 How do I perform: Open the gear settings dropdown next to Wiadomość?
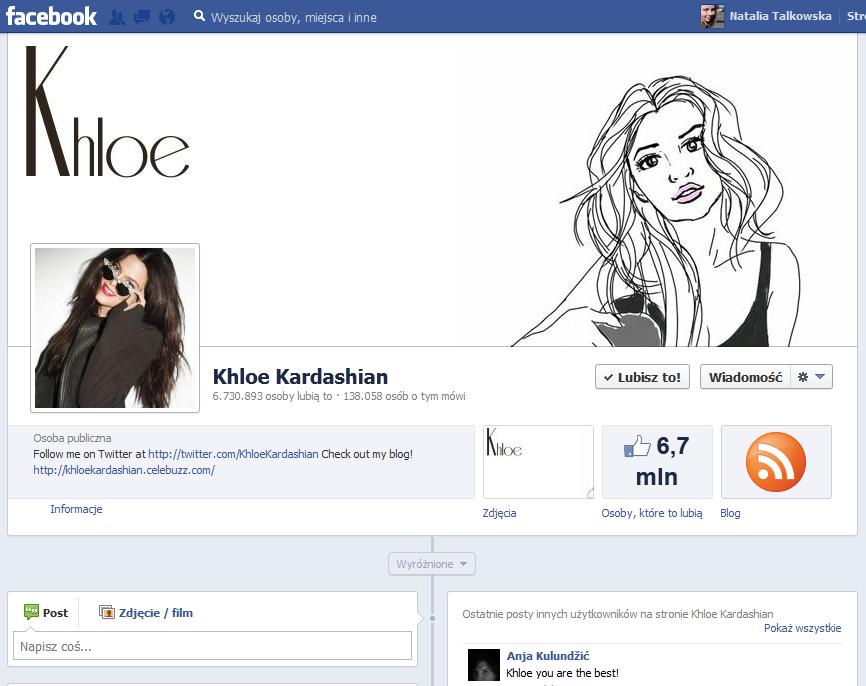pos(811,377)
